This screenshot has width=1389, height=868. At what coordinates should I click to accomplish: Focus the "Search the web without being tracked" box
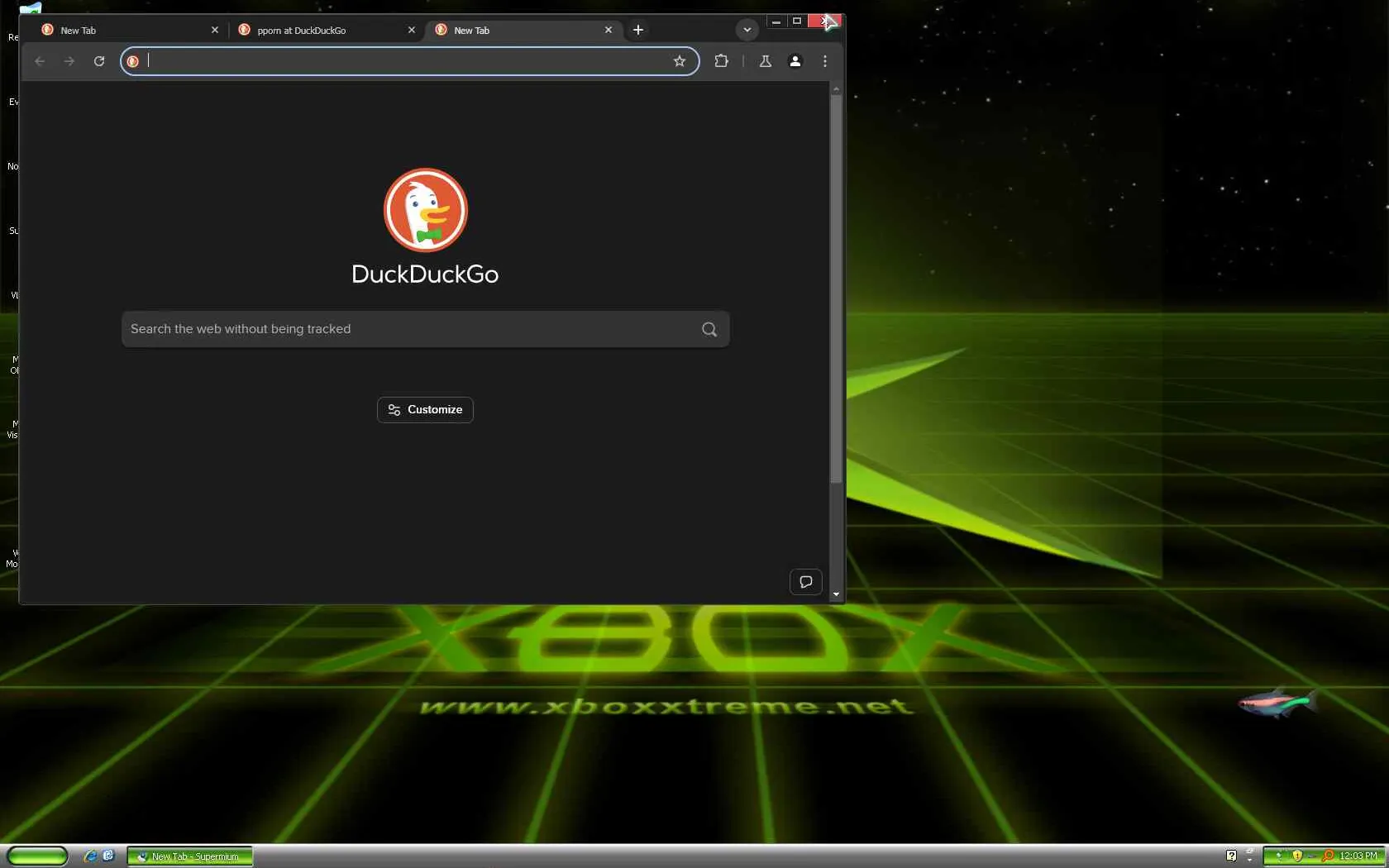point(425,329)
